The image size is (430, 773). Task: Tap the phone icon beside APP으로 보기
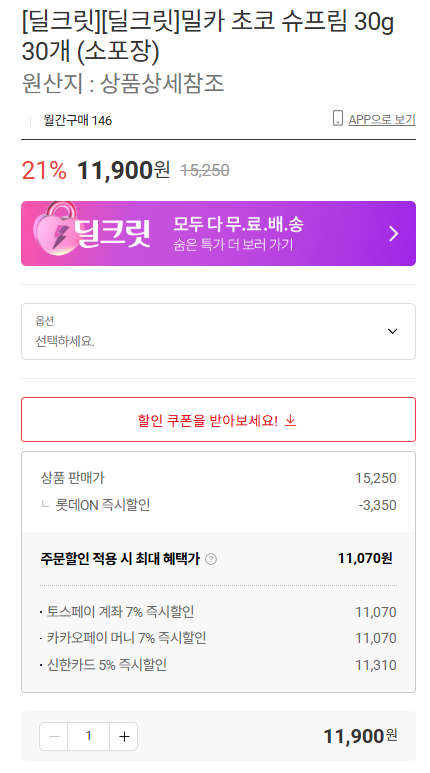click(337, 119)
